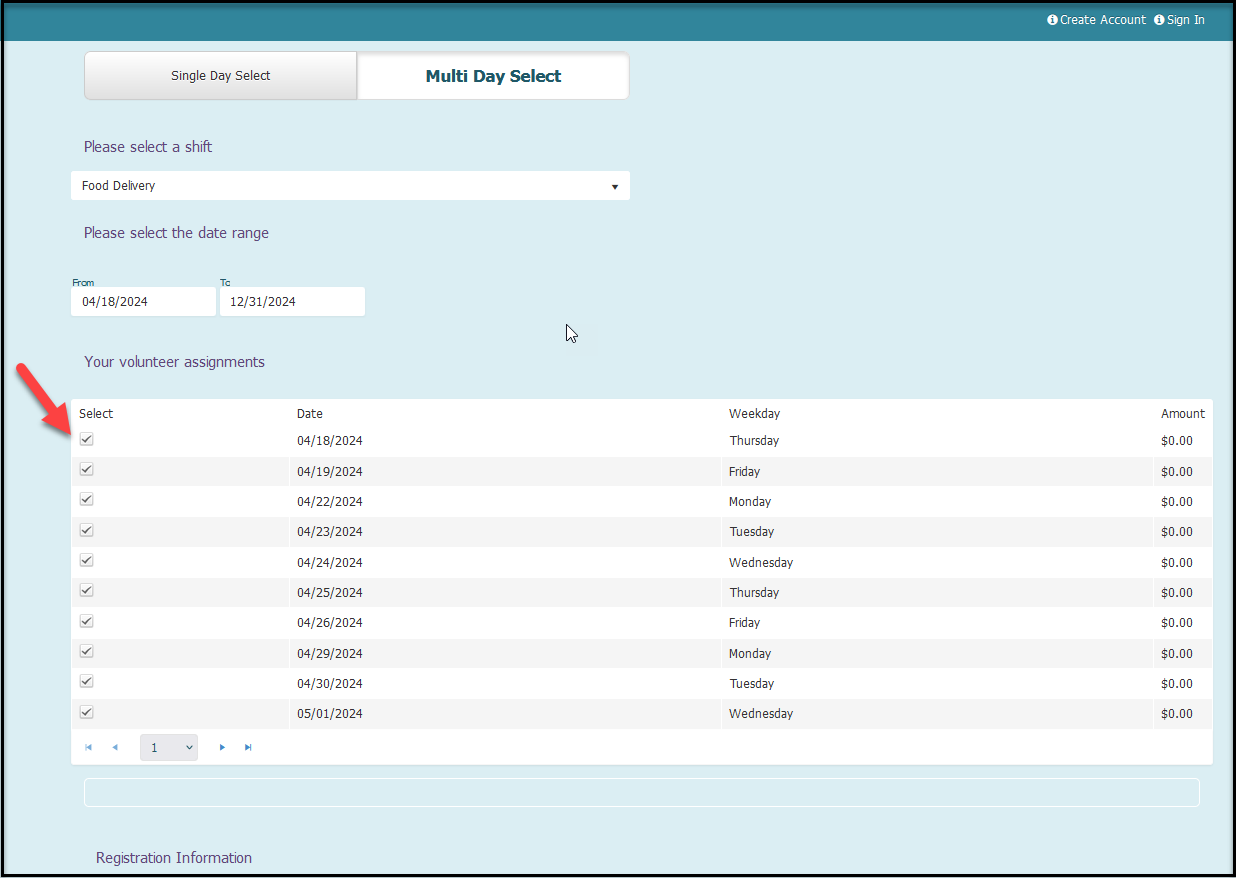Click the Registration Information heading
Image resolution: width=1236 pixels, height=878 pixels.
174,858
